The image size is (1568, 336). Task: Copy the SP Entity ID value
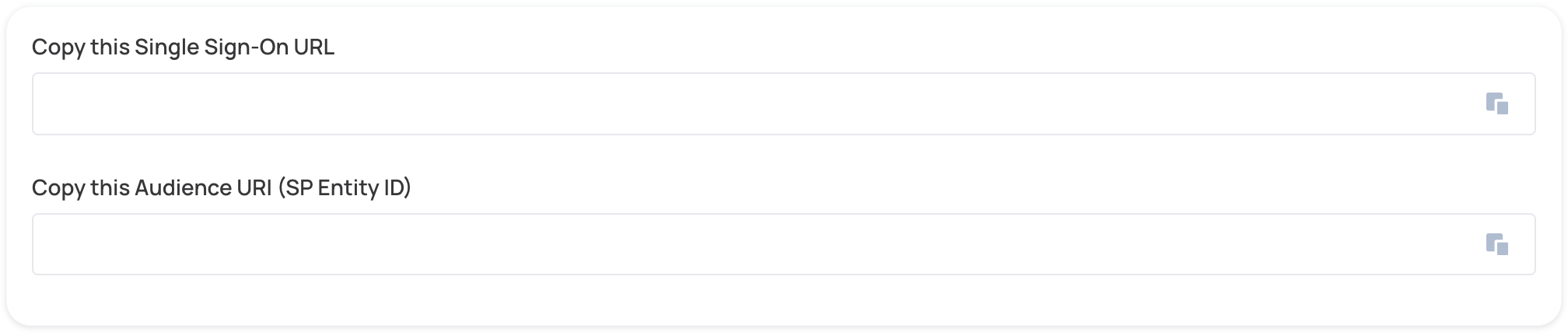coord(1497,244)
